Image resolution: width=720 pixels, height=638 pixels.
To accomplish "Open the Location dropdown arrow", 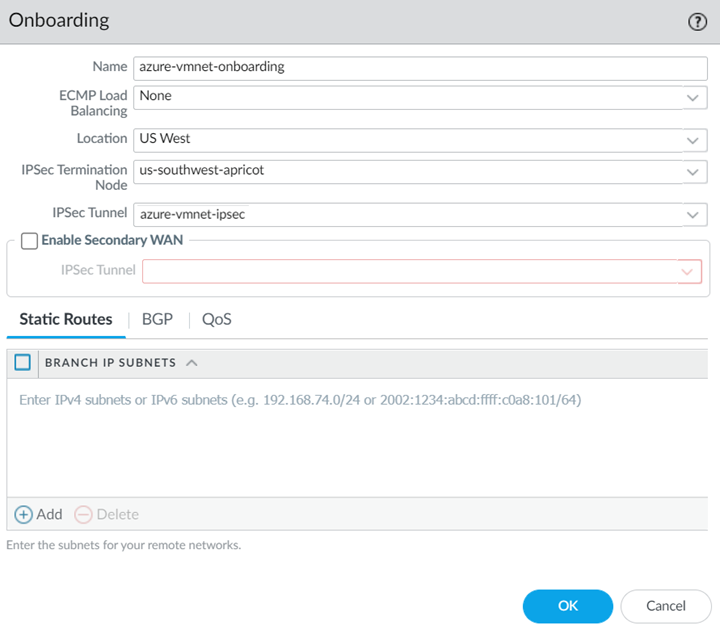I will click(x=694, y=140).
